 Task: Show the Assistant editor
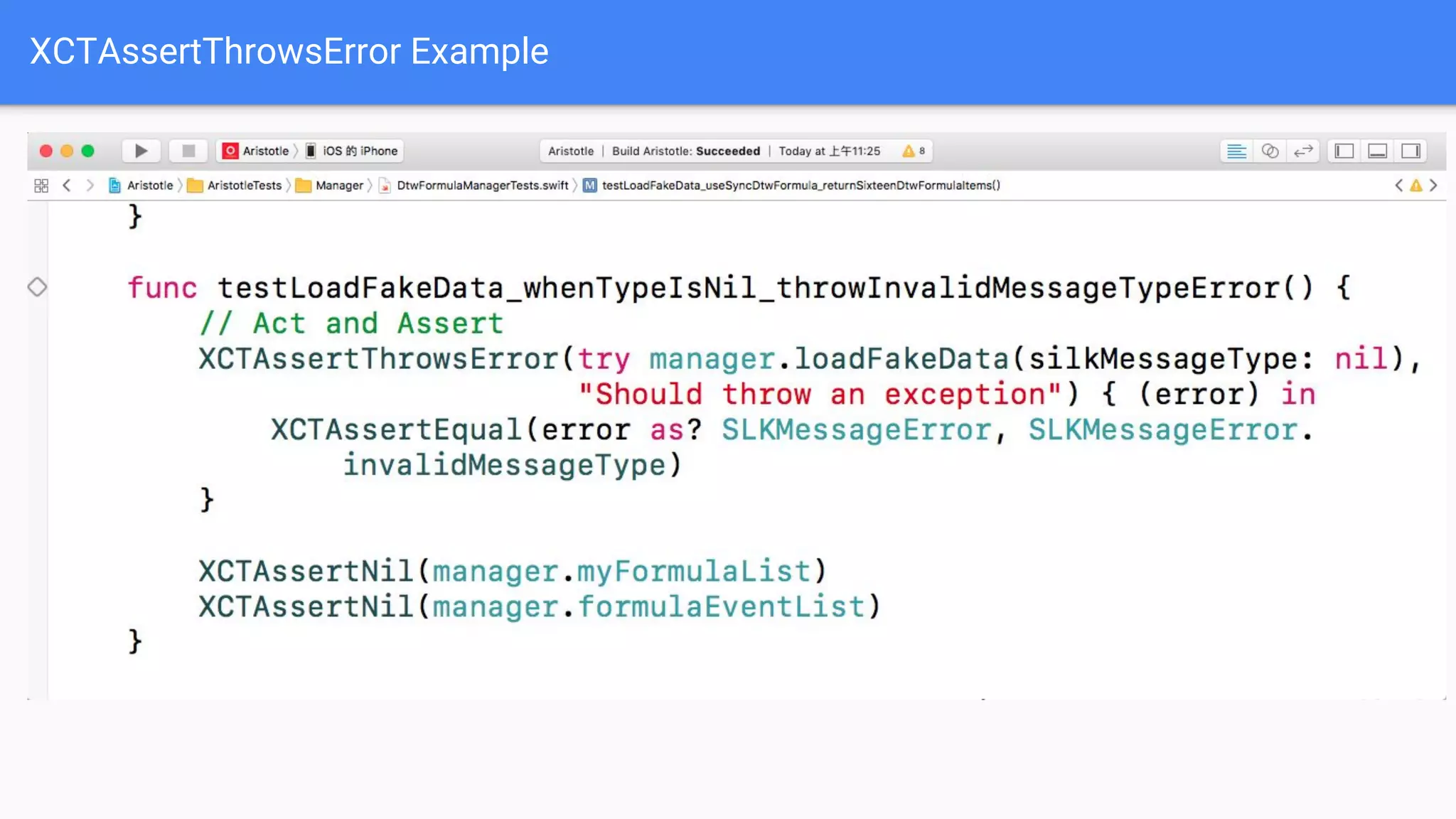[1270, 151]
